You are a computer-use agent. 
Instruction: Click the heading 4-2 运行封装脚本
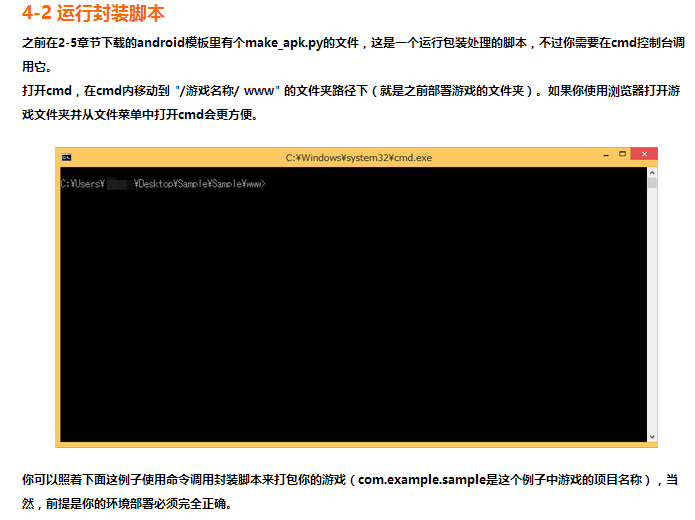pos(93,13)
